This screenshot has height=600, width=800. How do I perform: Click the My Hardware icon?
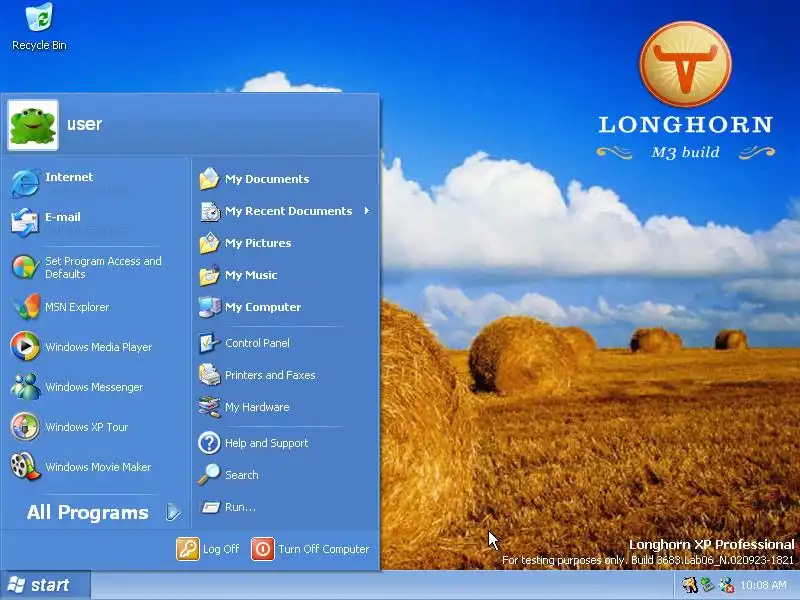click(x=209, y=407)
